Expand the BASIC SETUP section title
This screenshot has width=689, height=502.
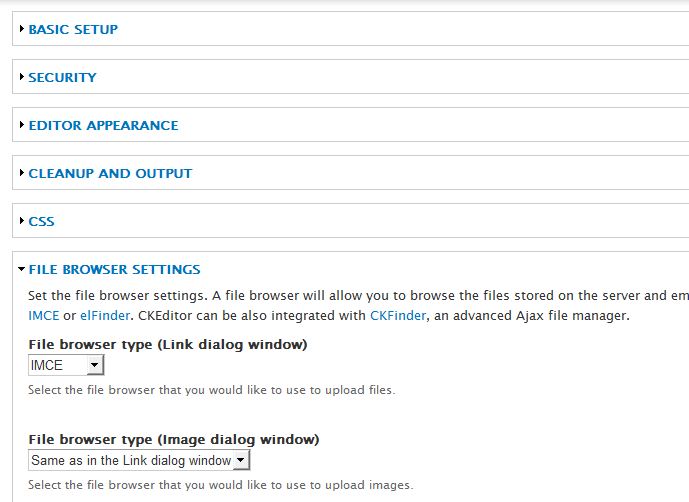pyautogui.click(x=73, y=29)
